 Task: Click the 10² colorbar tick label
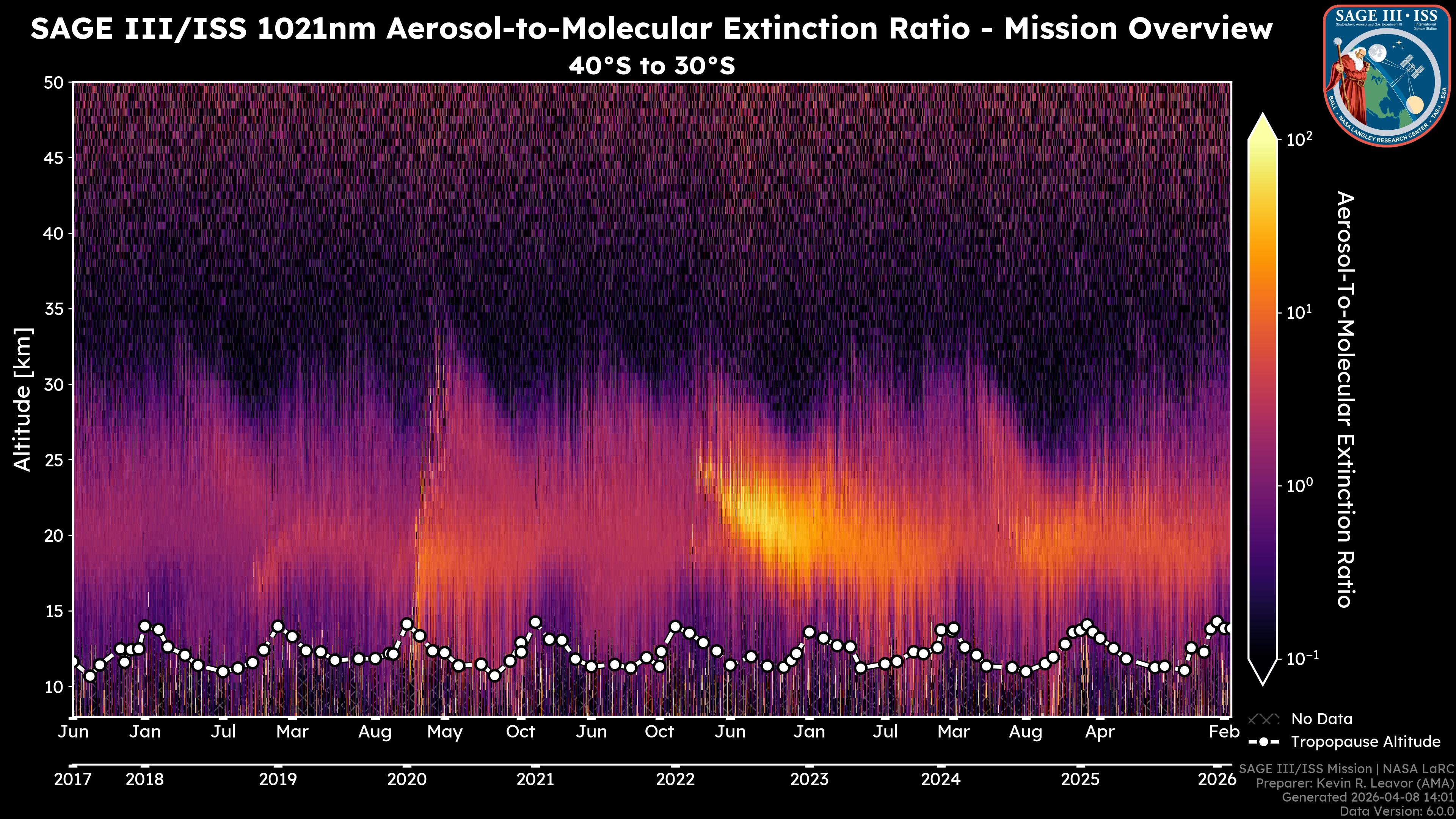coord(1299,139)
